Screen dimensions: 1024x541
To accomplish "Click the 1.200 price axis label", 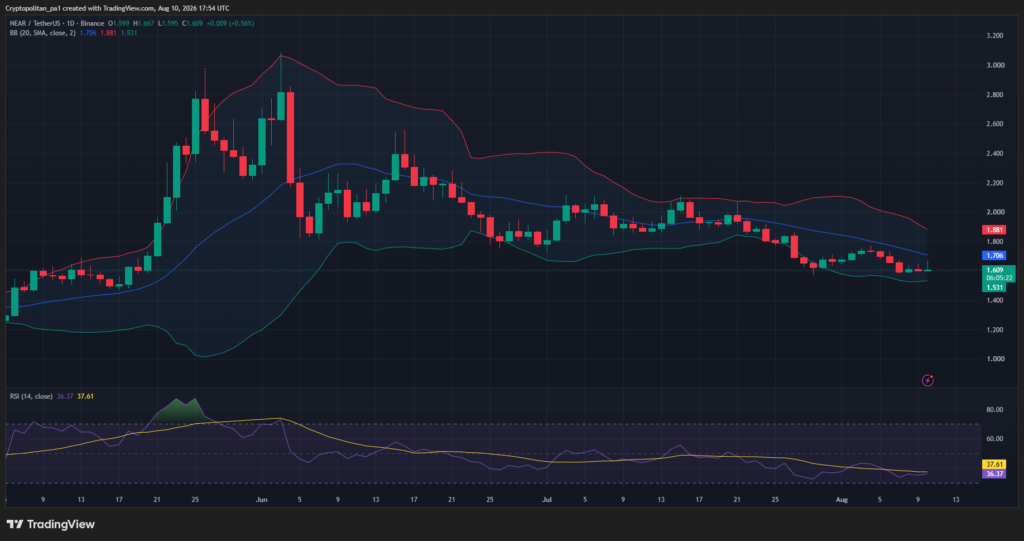I will [995, 330].
